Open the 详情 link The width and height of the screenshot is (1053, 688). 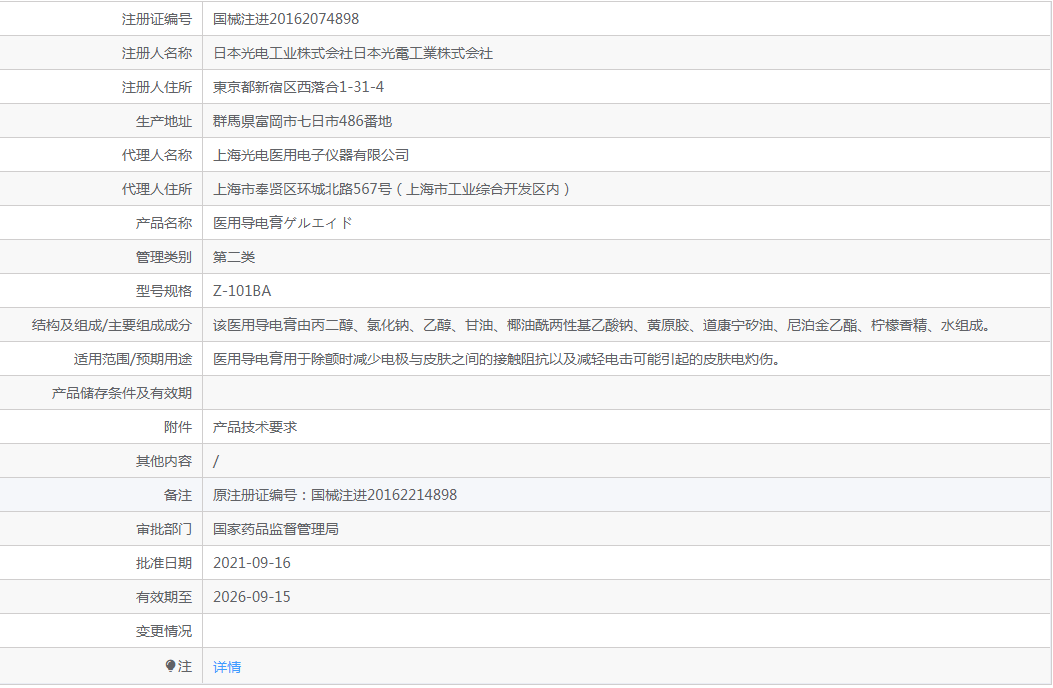pos(227,667)
